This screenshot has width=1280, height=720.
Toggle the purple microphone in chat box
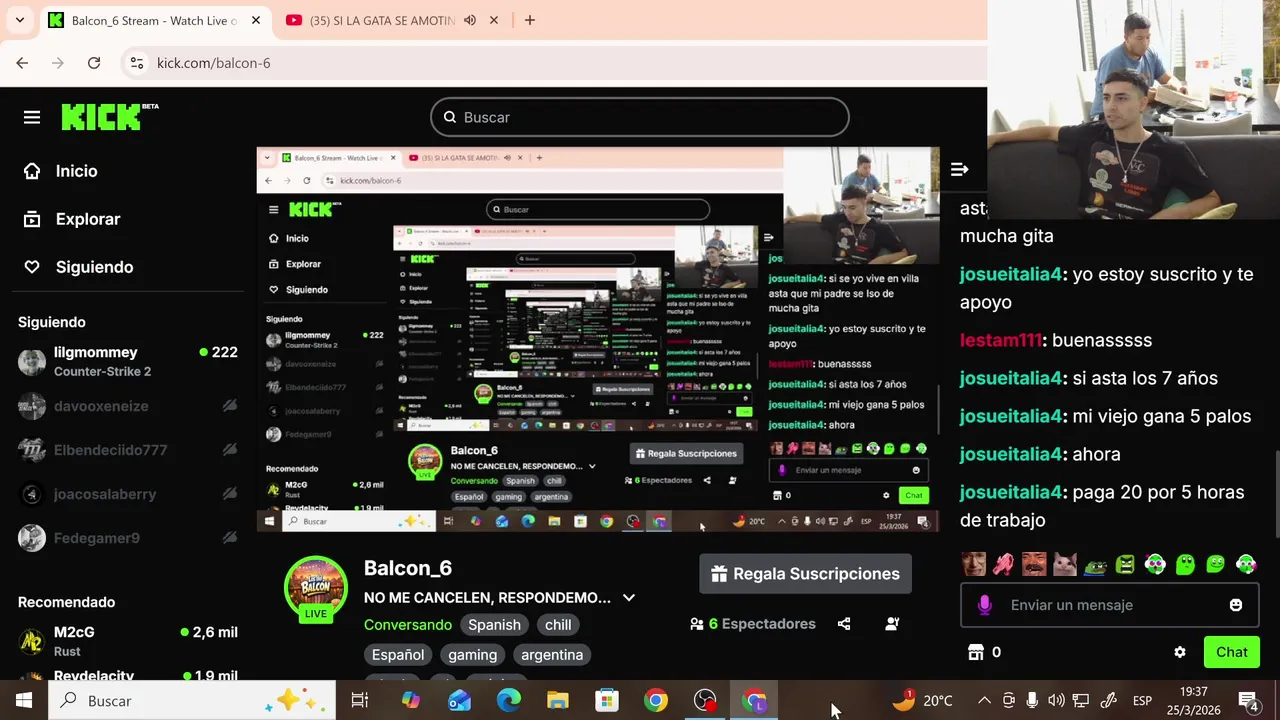pyautogui.click(x=985, y=605)
